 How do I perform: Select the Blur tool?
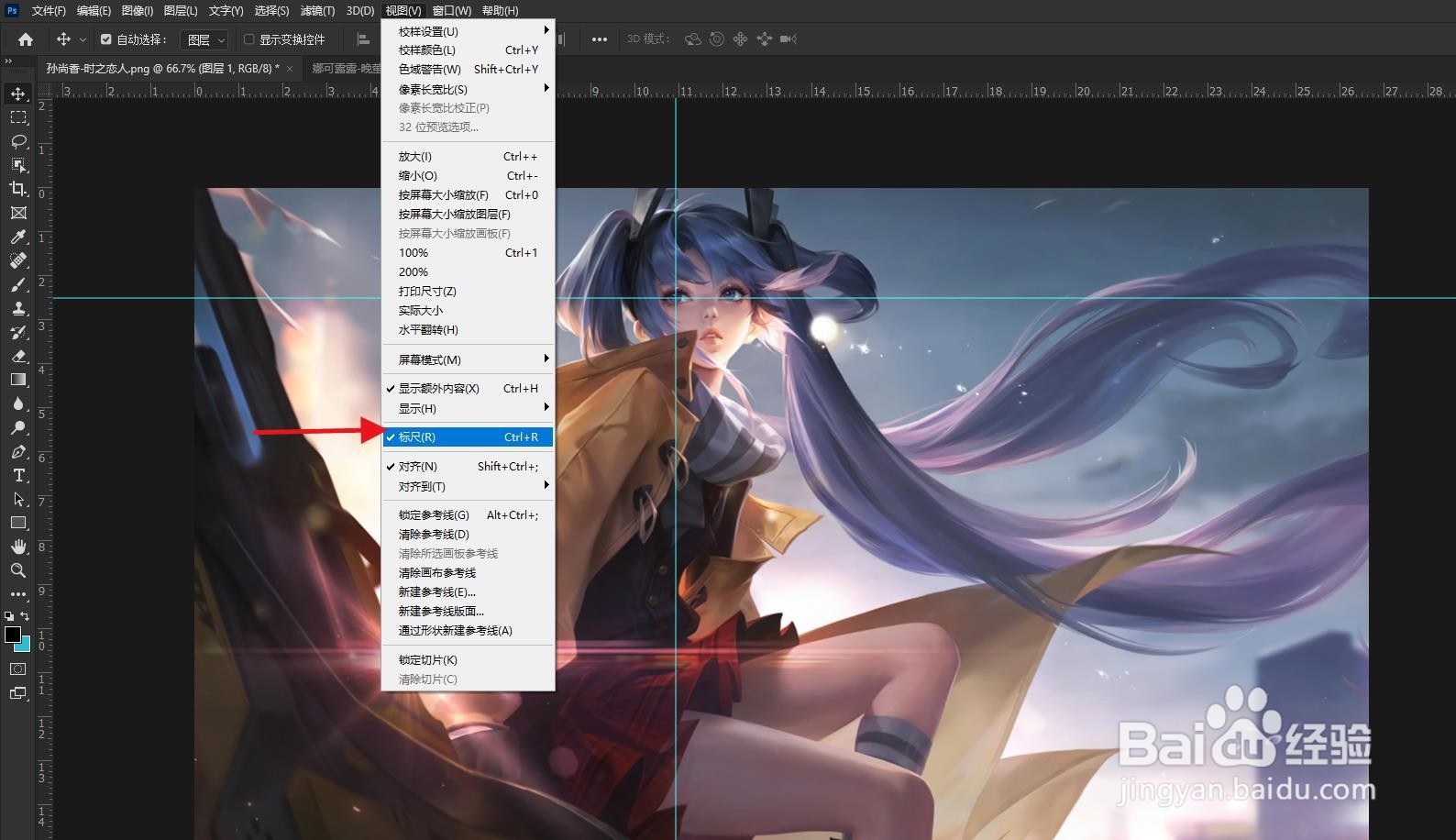18,403
